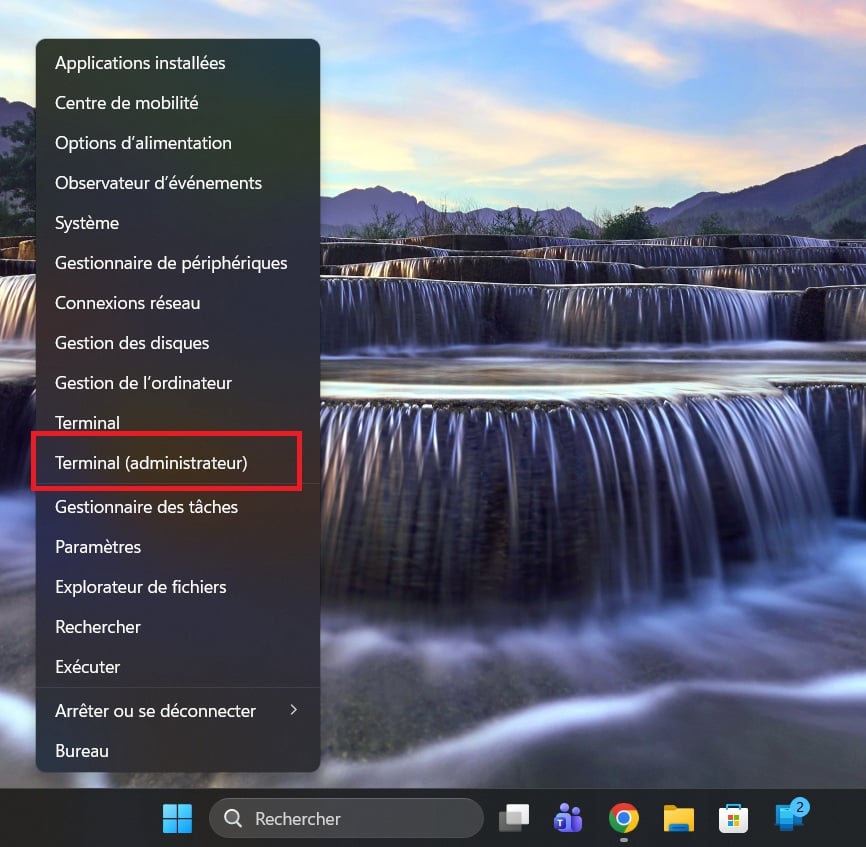Open Outlook showing 2 notifications
The height and width of the screenshot is (847, 866).
(x=789, y=818)
